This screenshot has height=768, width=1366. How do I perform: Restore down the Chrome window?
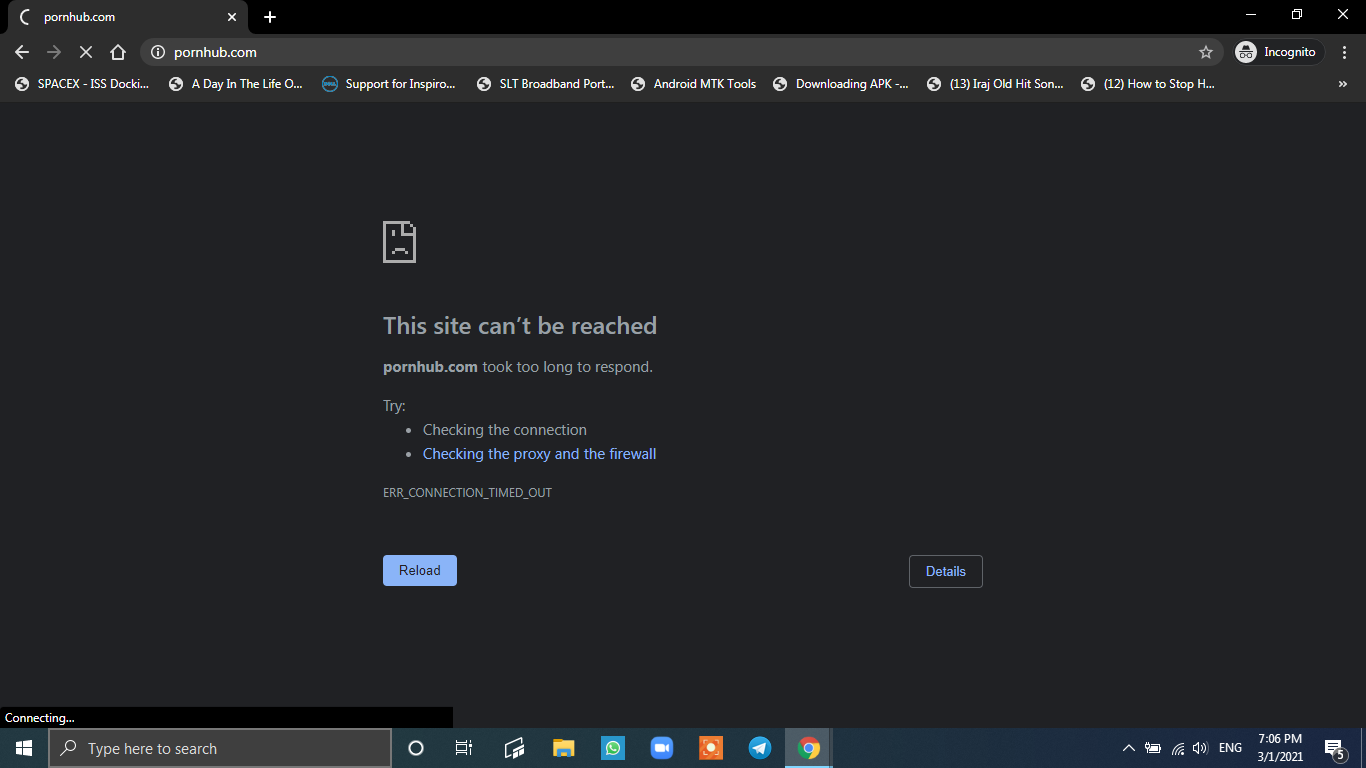1297,15
